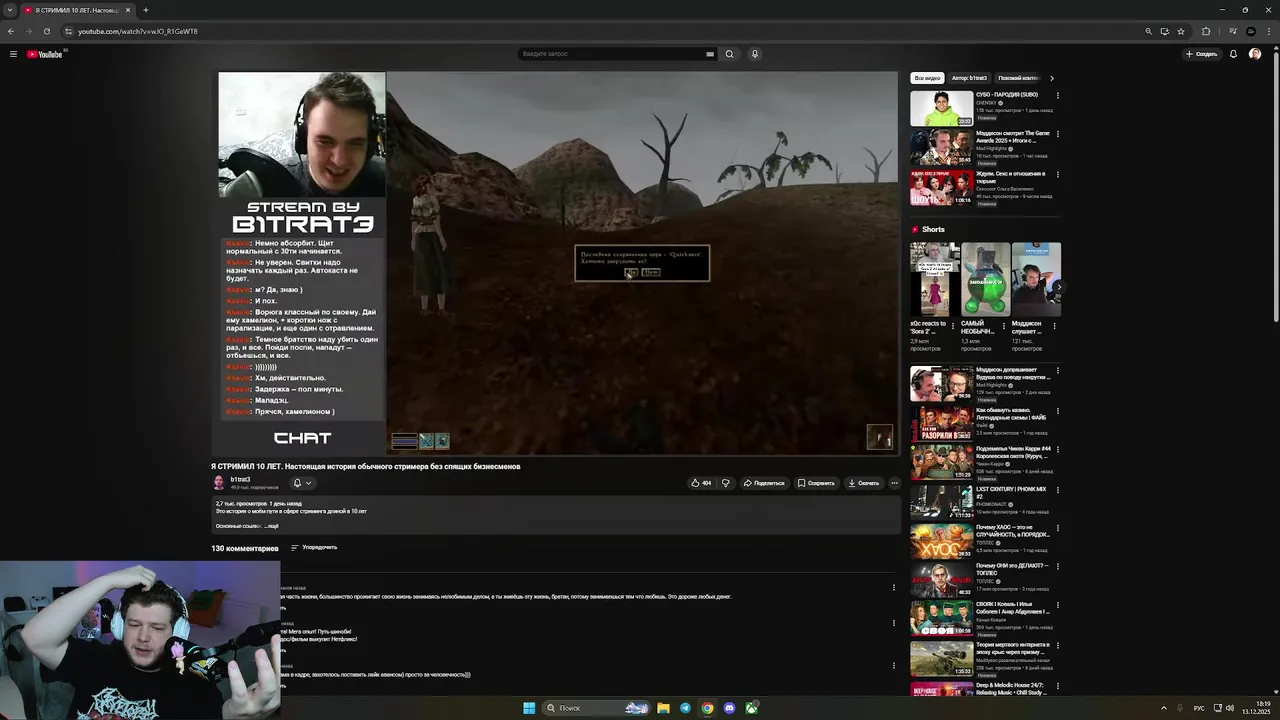Reload the page in browser

pos(46,31)
